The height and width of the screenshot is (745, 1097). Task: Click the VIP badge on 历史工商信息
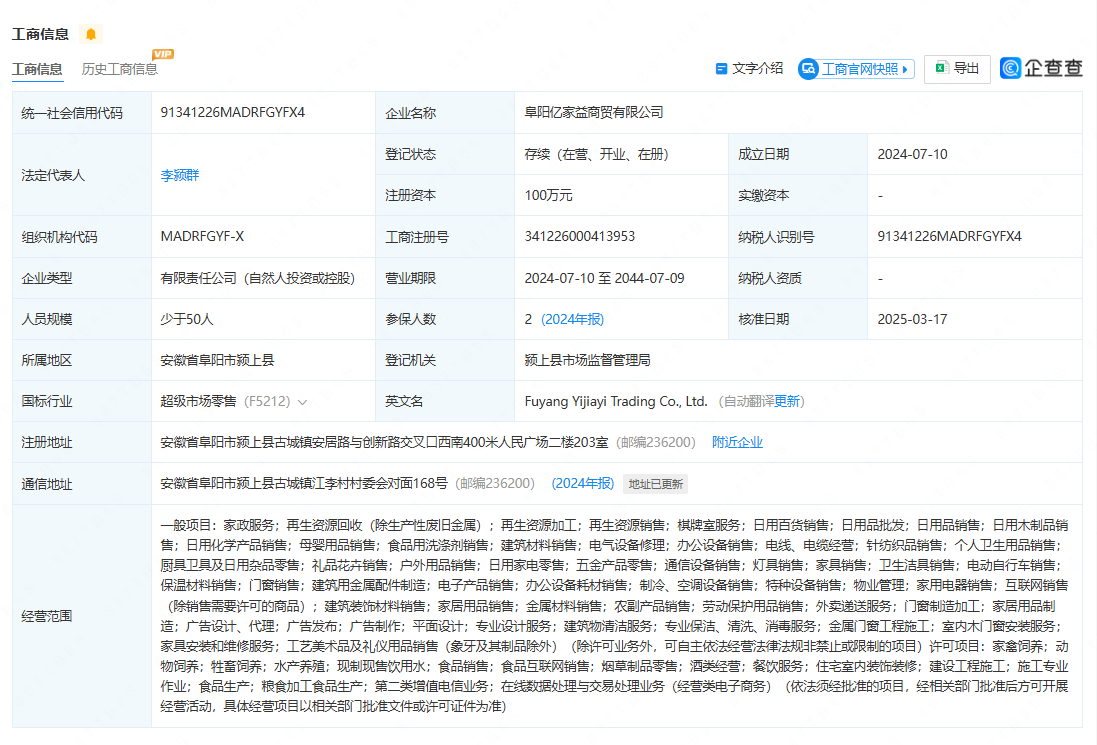pyautogui.click(x=163, y=54)
